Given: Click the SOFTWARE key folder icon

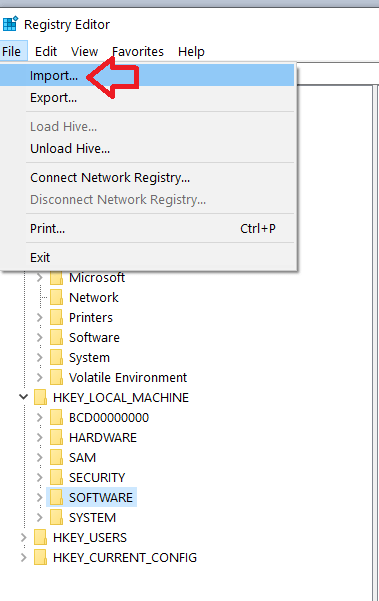Looking at the screenshot, I should coord(56,498).
